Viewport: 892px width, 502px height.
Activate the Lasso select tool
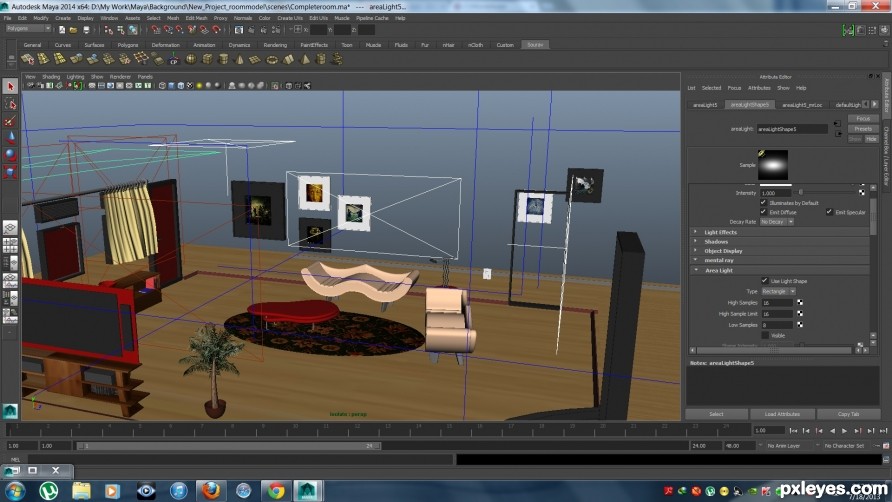(10, 104)
